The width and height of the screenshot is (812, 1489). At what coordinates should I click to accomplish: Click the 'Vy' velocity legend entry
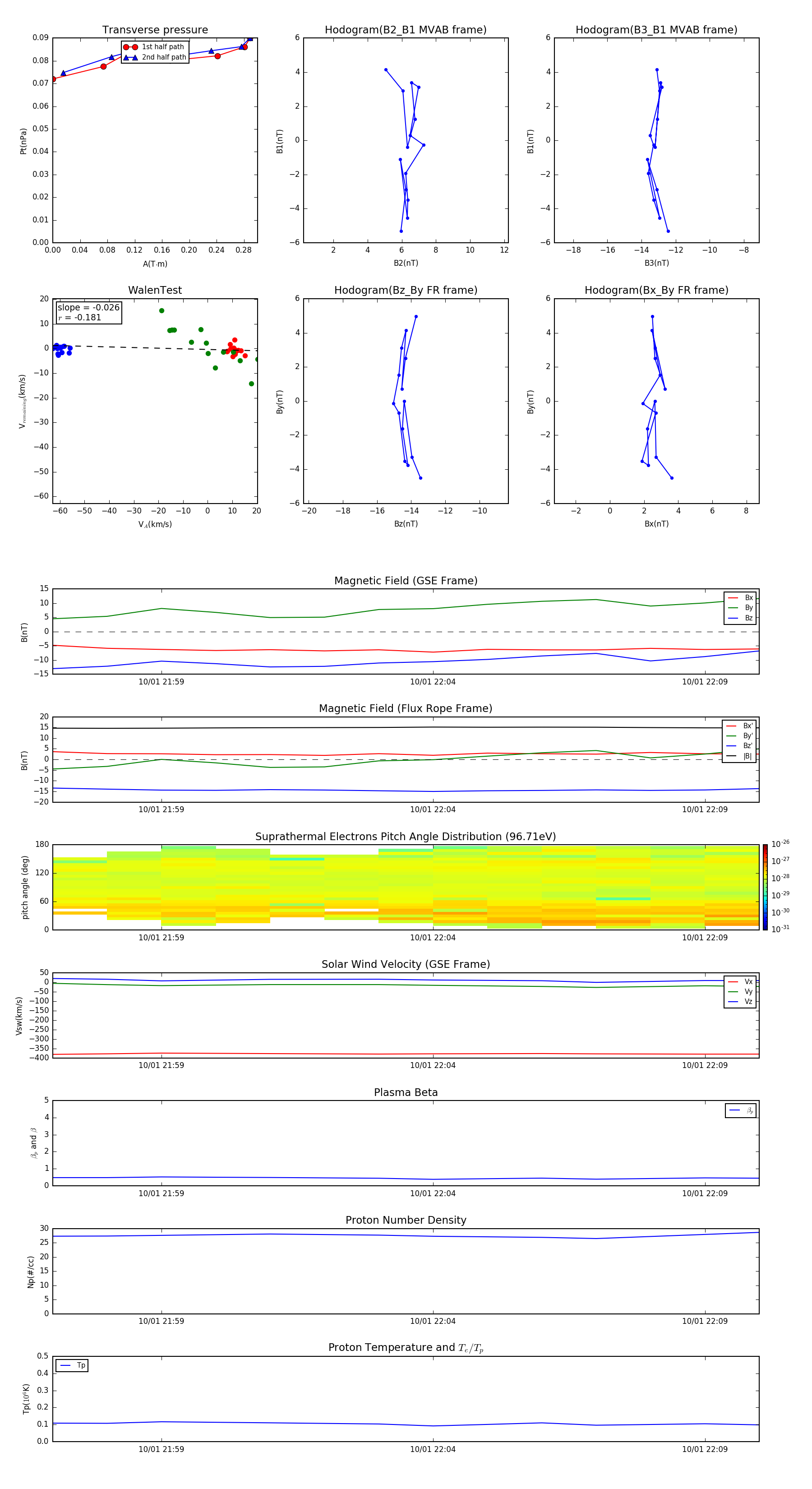[x=740, y=991]
